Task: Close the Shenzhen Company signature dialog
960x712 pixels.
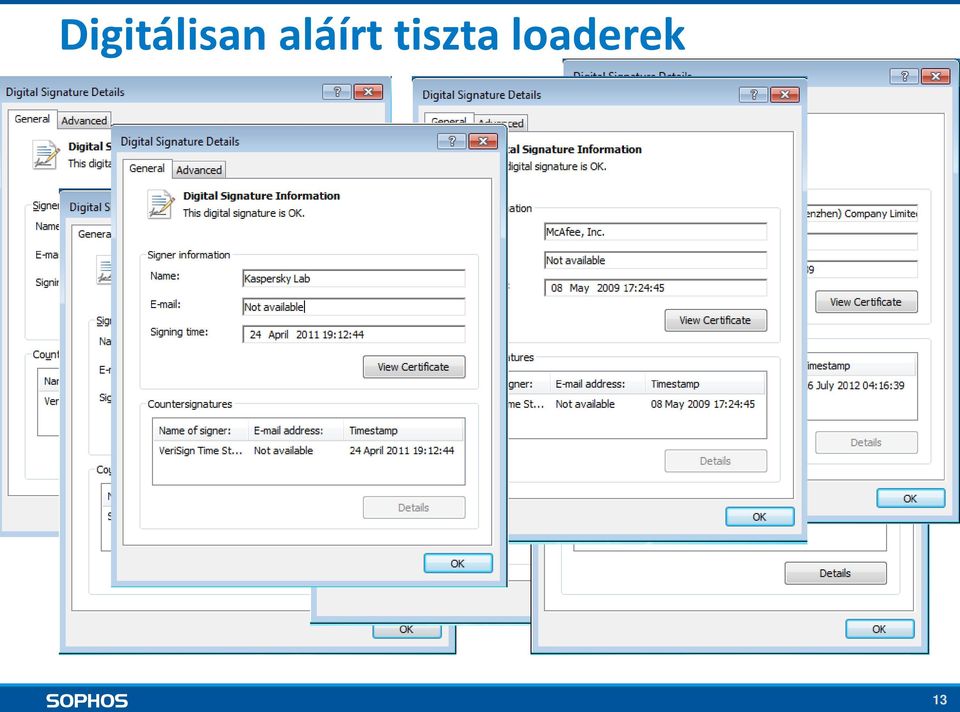Action: click(936, 76)
